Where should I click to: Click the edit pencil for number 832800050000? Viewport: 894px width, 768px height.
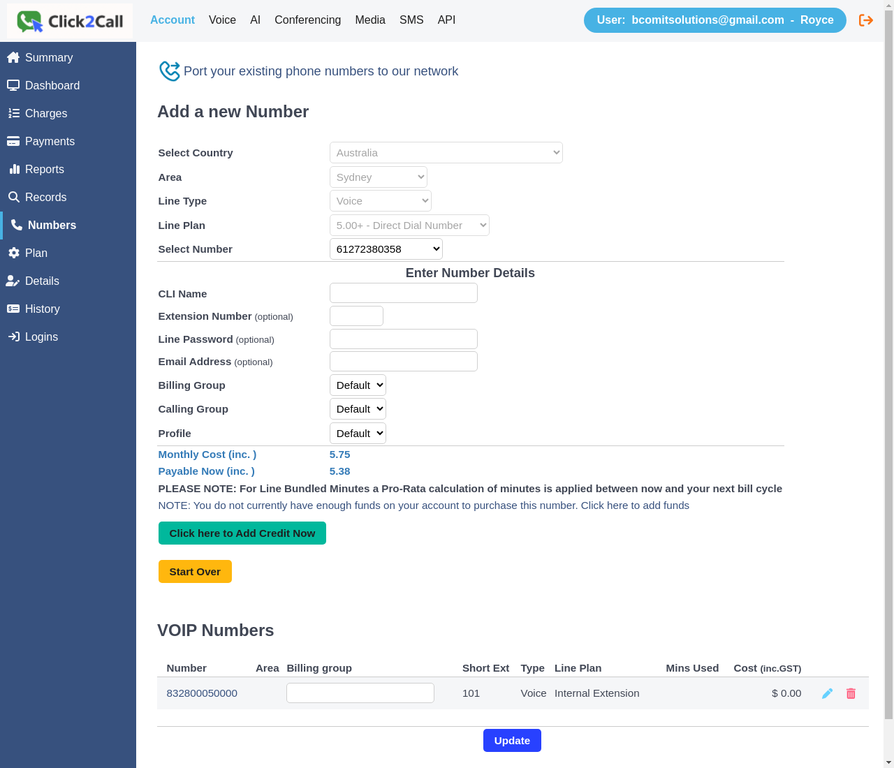point(827,693)
